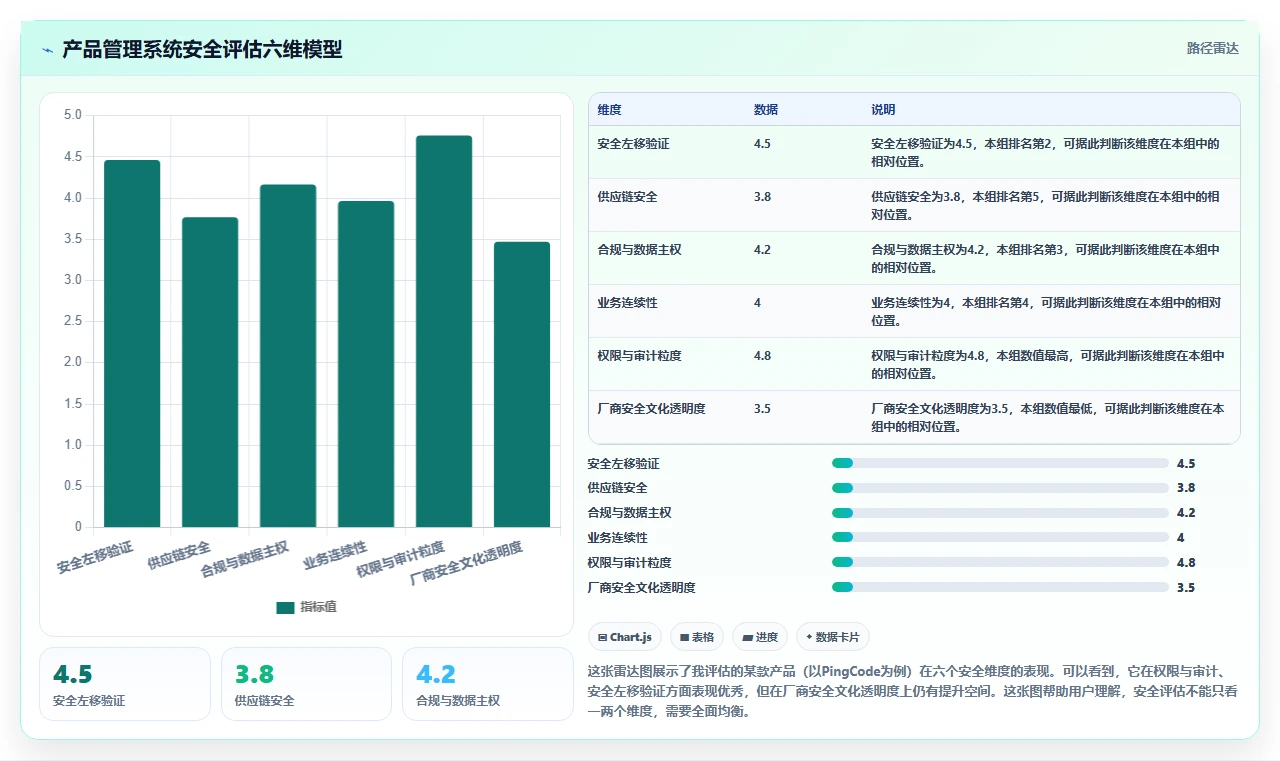
Task: Toggle the 指标值 legend color box
Action: click(x=285, y=607)
